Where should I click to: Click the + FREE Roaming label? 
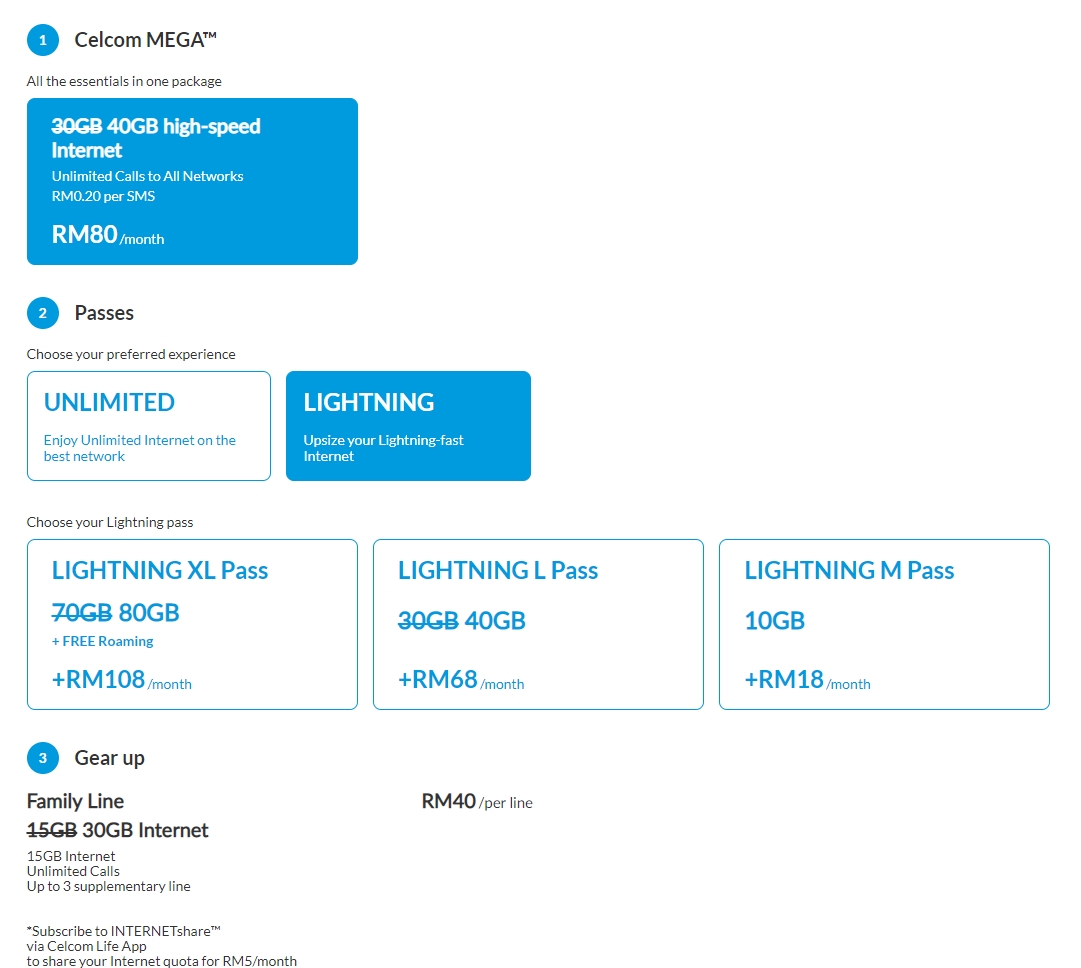[103, 641]
